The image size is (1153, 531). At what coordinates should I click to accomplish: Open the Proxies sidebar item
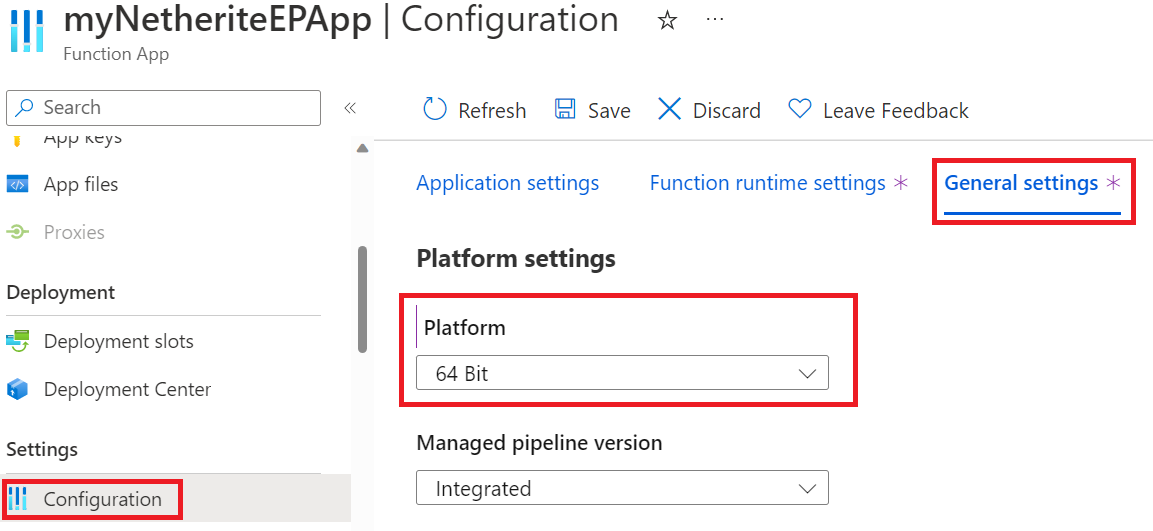[x=74, y=232]
